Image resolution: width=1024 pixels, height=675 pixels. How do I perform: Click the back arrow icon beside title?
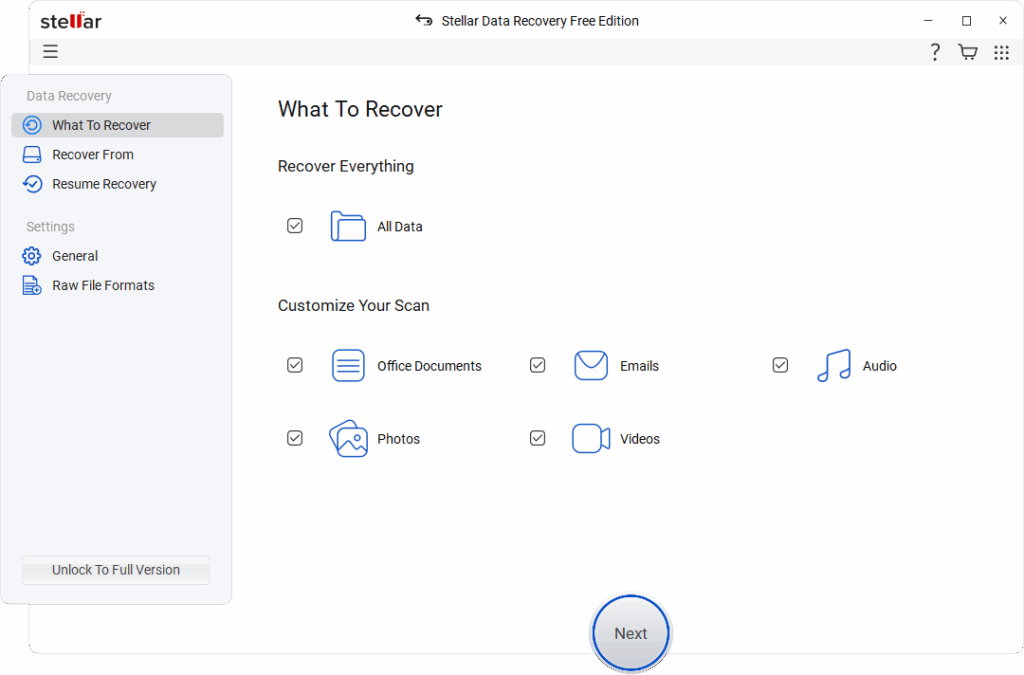click(424, 20)
